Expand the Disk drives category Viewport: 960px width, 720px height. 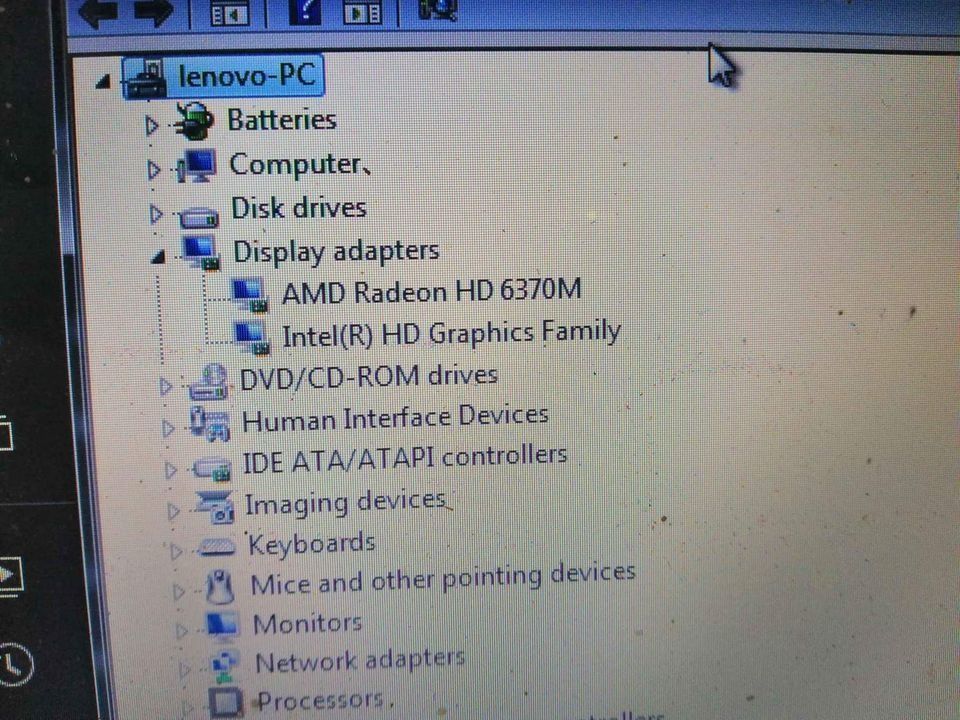coord(156,214)
